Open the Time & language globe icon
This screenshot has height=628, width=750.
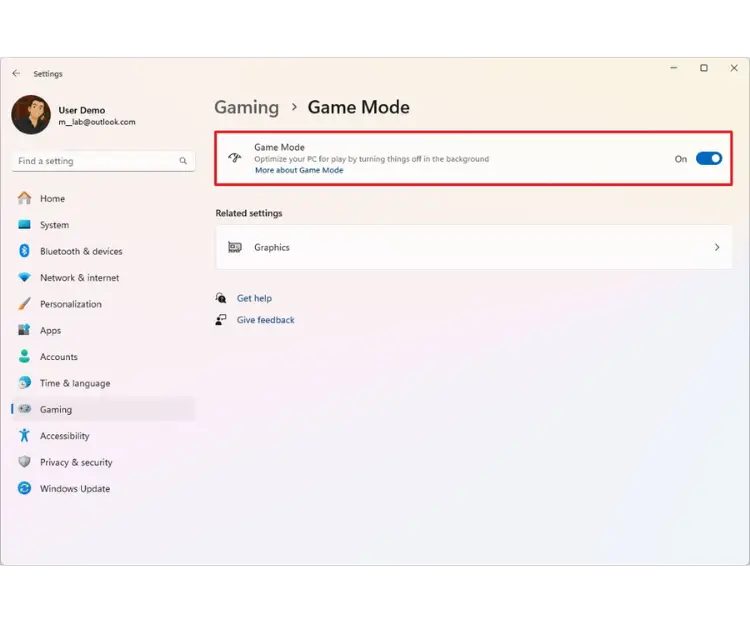[24, 382]
